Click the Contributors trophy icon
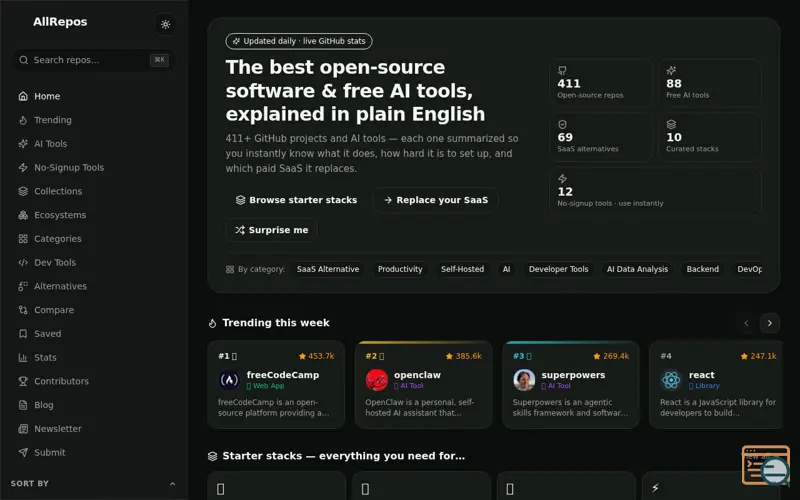 [23, 381]
